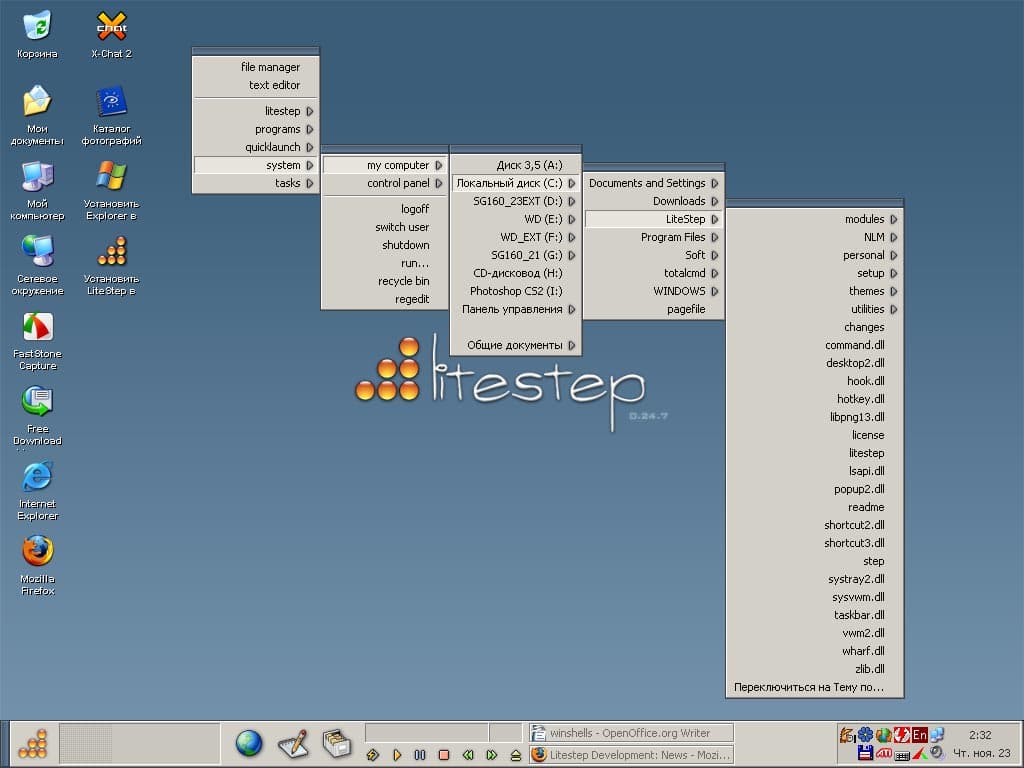Screen dimensions: 1024x768
Task: Click the En language indicator in tray
Action: click(x=920, y=735)
